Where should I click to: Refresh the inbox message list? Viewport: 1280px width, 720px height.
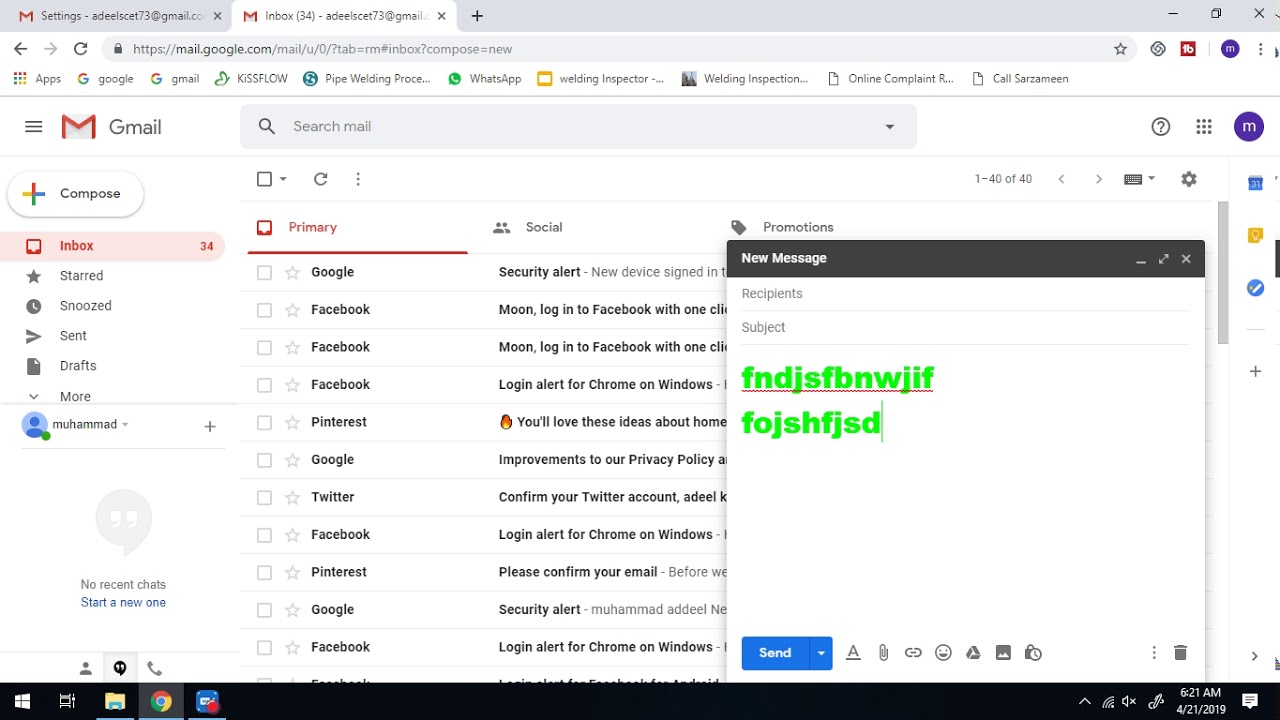click(x=320, y=179)
